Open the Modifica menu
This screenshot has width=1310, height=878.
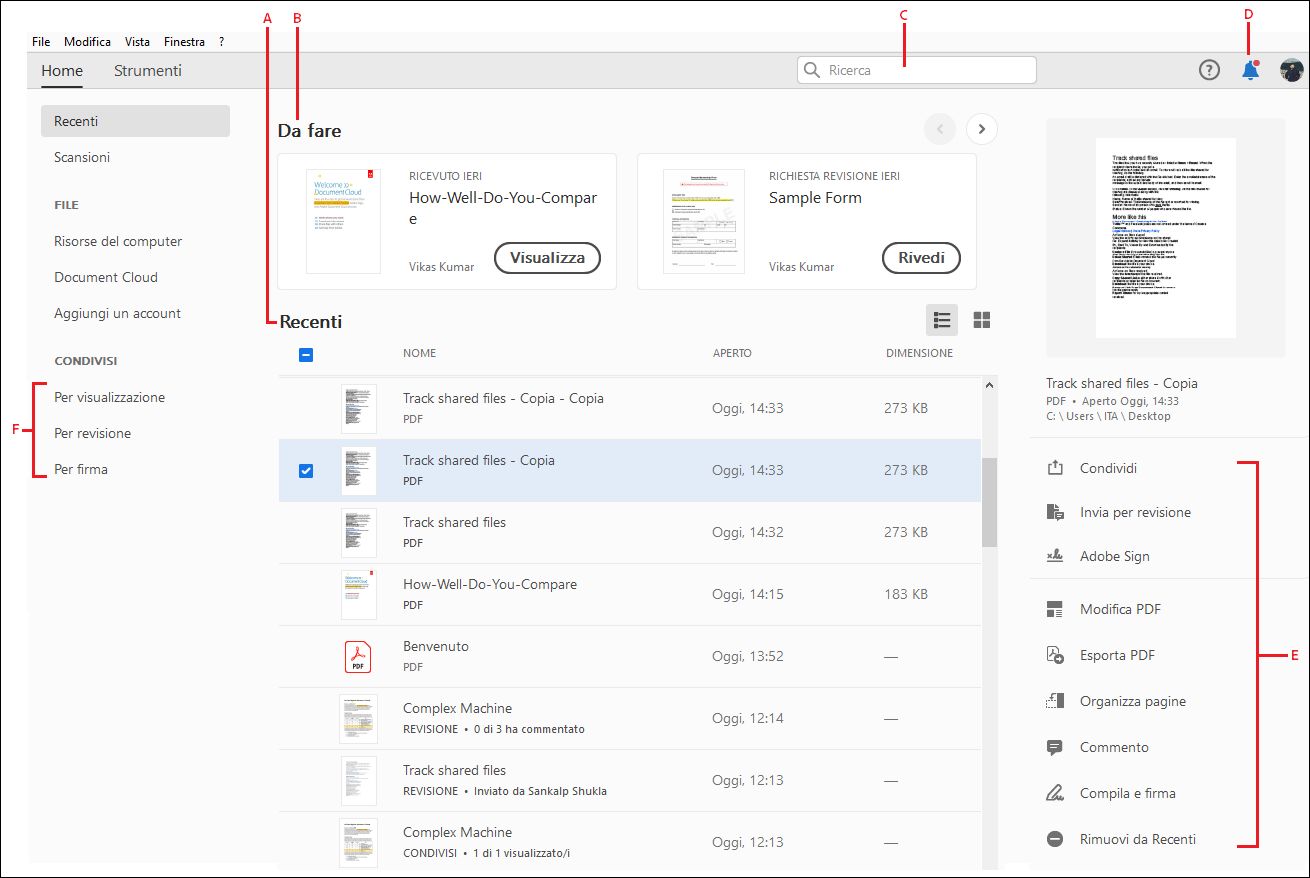(x=87, y=42)
